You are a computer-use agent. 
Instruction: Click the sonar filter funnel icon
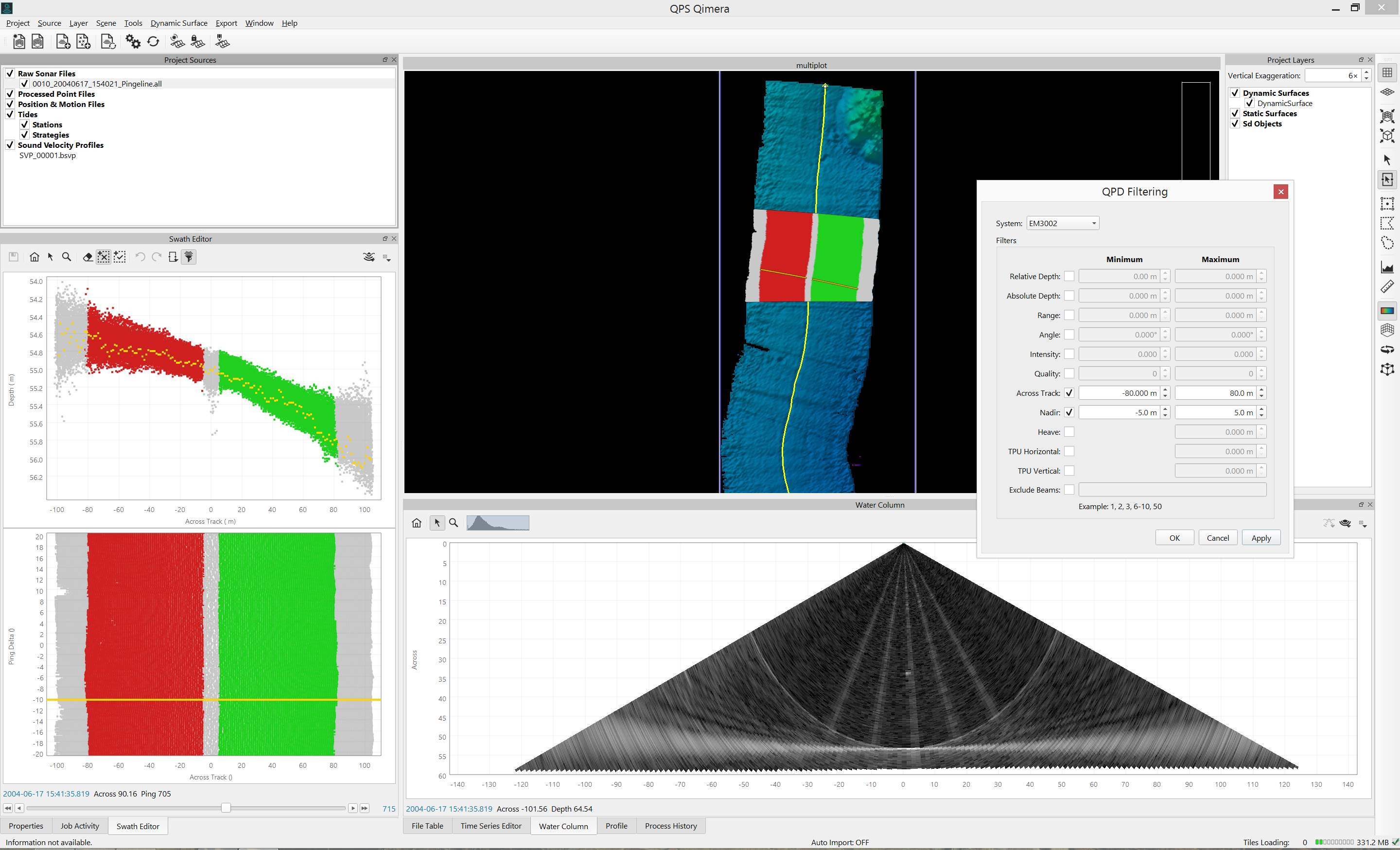[189, 257]
